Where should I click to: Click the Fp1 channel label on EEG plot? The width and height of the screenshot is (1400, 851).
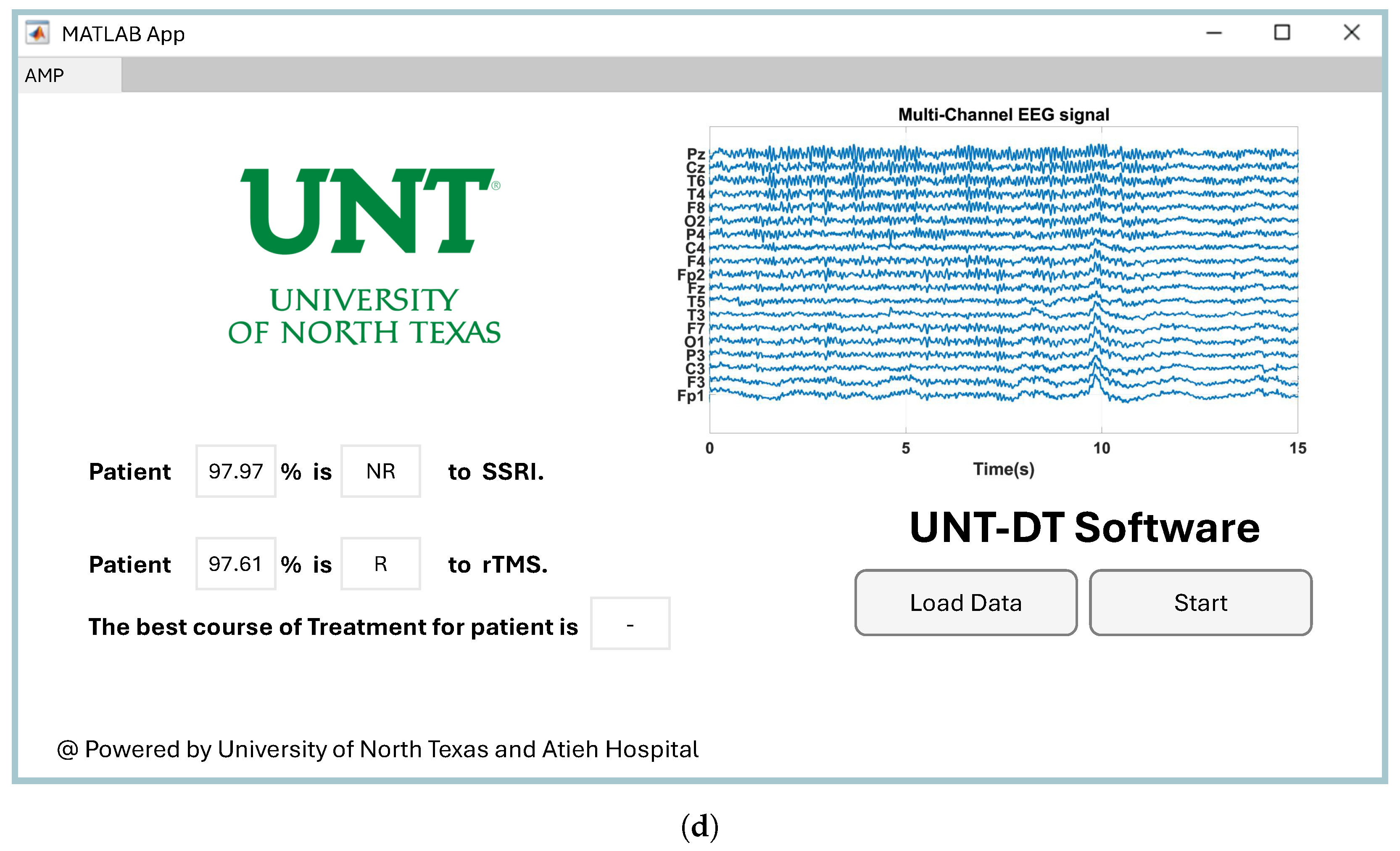(691, 396)
